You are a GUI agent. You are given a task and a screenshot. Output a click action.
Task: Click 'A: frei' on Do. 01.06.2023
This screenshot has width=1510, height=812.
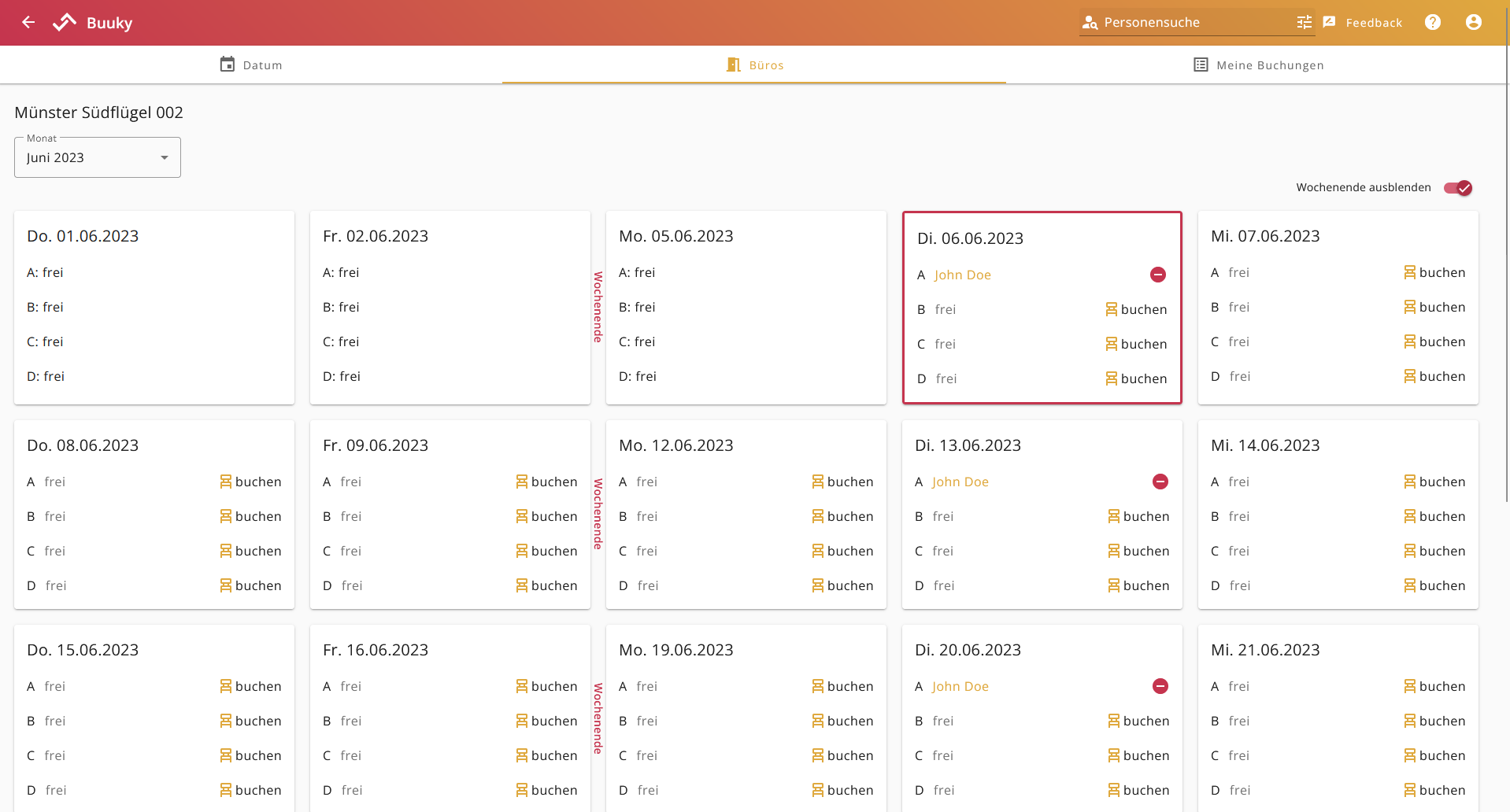click(45, 272)
